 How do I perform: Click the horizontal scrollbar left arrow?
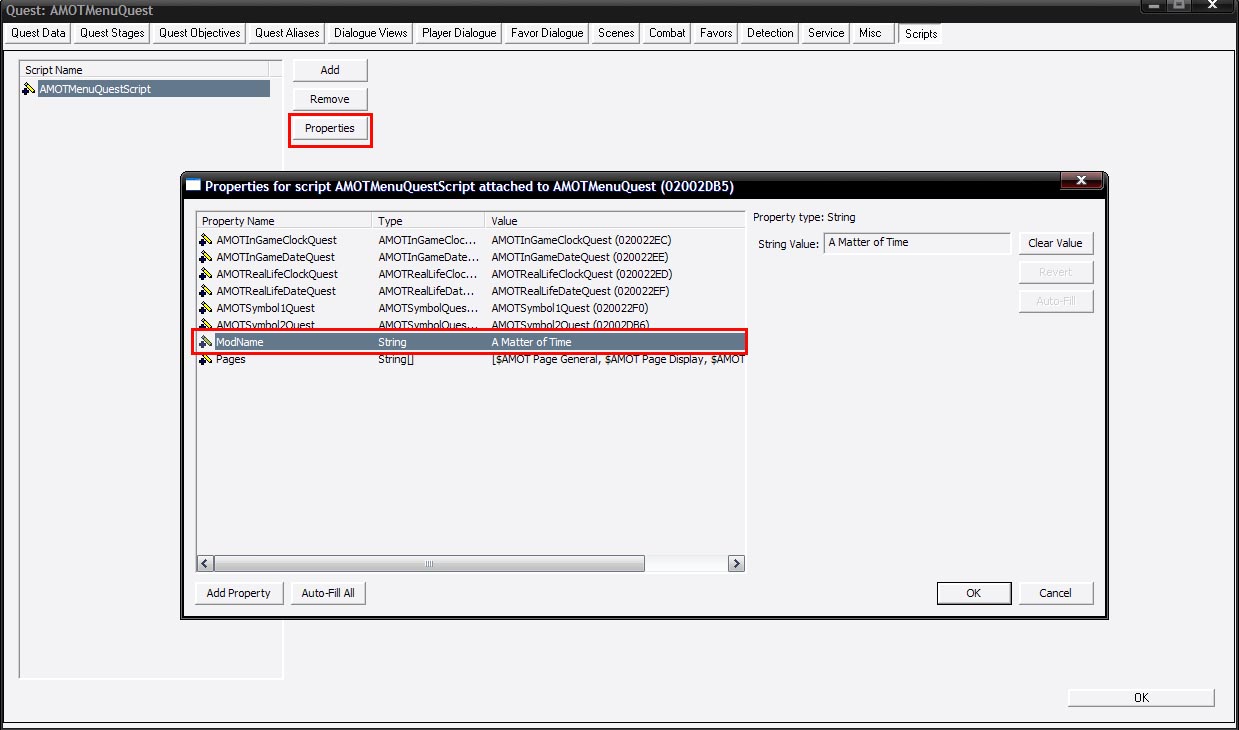tap(205, 564)
